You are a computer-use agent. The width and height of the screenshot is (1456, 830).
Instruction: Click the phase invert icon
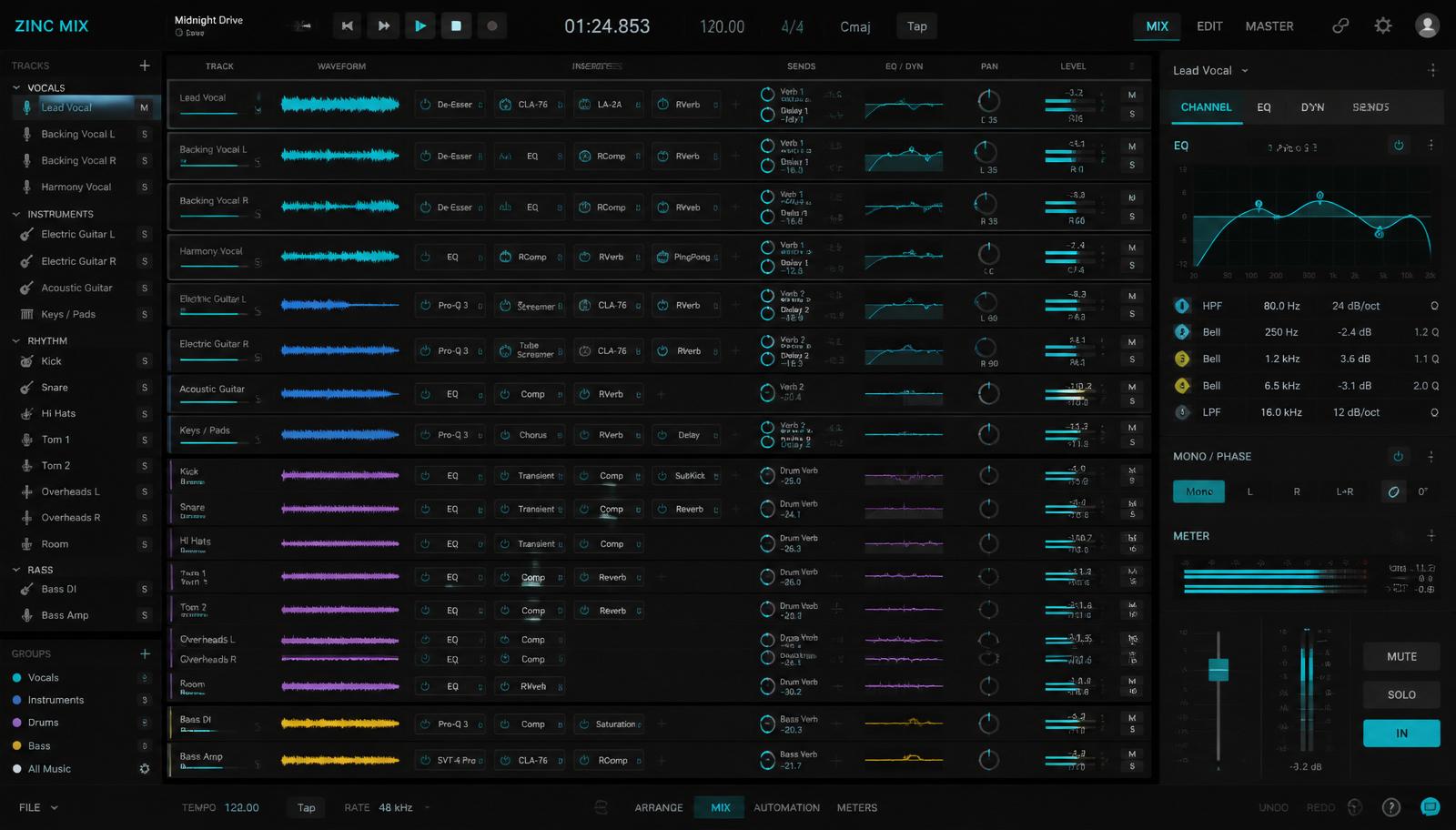tap(1393, 491)
